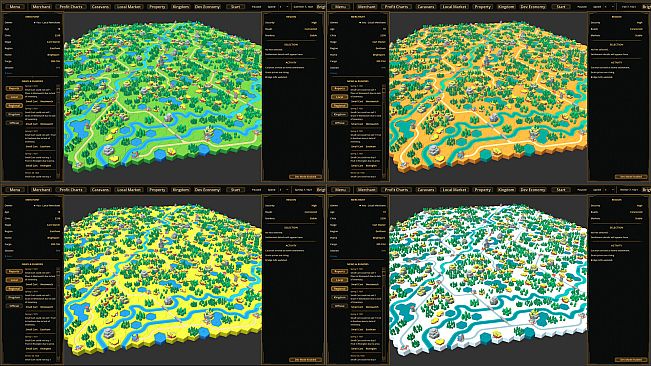The width and height of the screenshot is (651, 366).
Task: Open Dev Economy in the green-map screenshot
Action: point(207,7)
